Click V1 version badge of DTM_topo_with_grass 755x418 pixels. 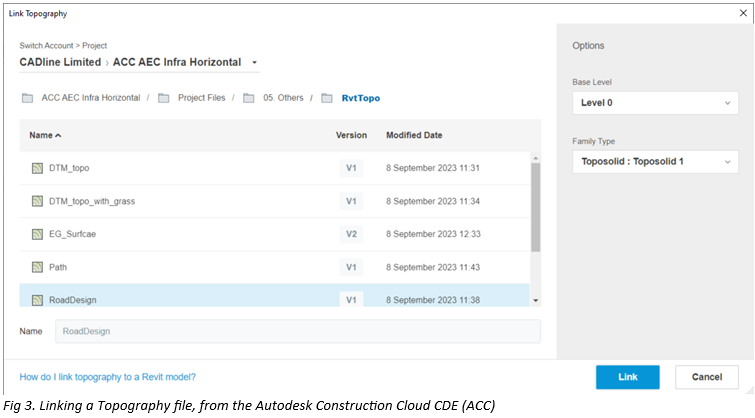click(351, 201)
